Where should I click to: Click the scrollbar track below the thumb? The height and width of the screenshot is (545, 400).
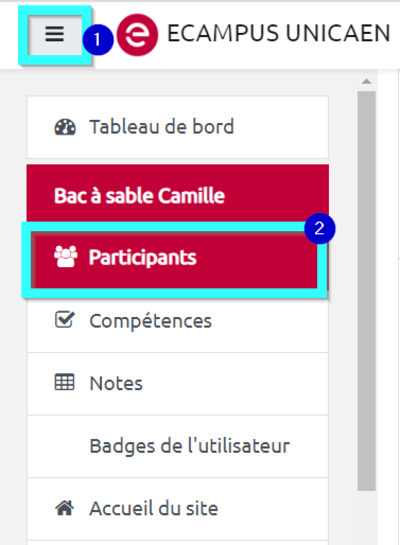tap(366, 518)
